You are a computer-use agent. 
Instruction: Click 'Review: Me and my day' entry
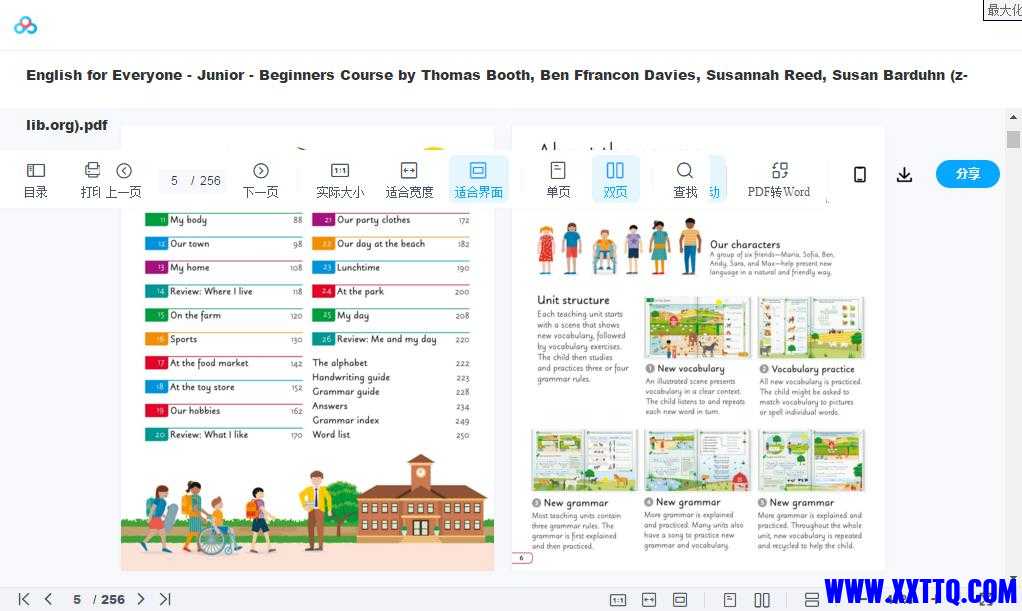pos(391,339)
